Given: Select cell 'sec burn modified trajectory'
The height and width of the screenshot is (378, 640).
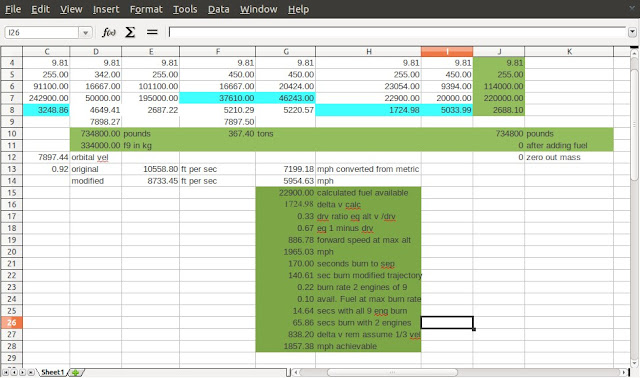Looking at the screenshot, I should point(368,276).
